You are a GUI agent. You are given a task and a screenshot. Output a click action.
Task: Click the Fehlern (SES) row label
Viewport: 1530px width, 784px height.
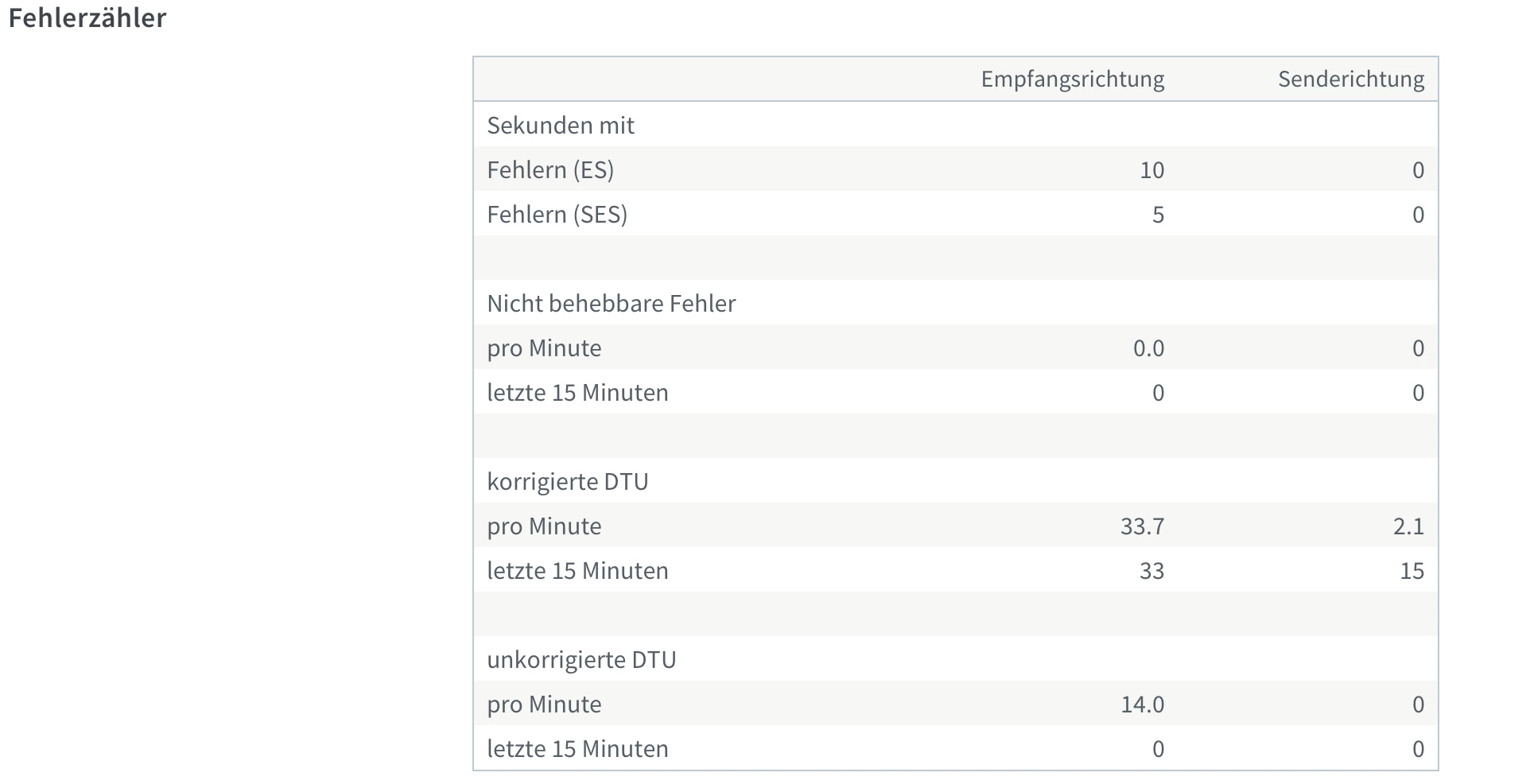[557, 214]
